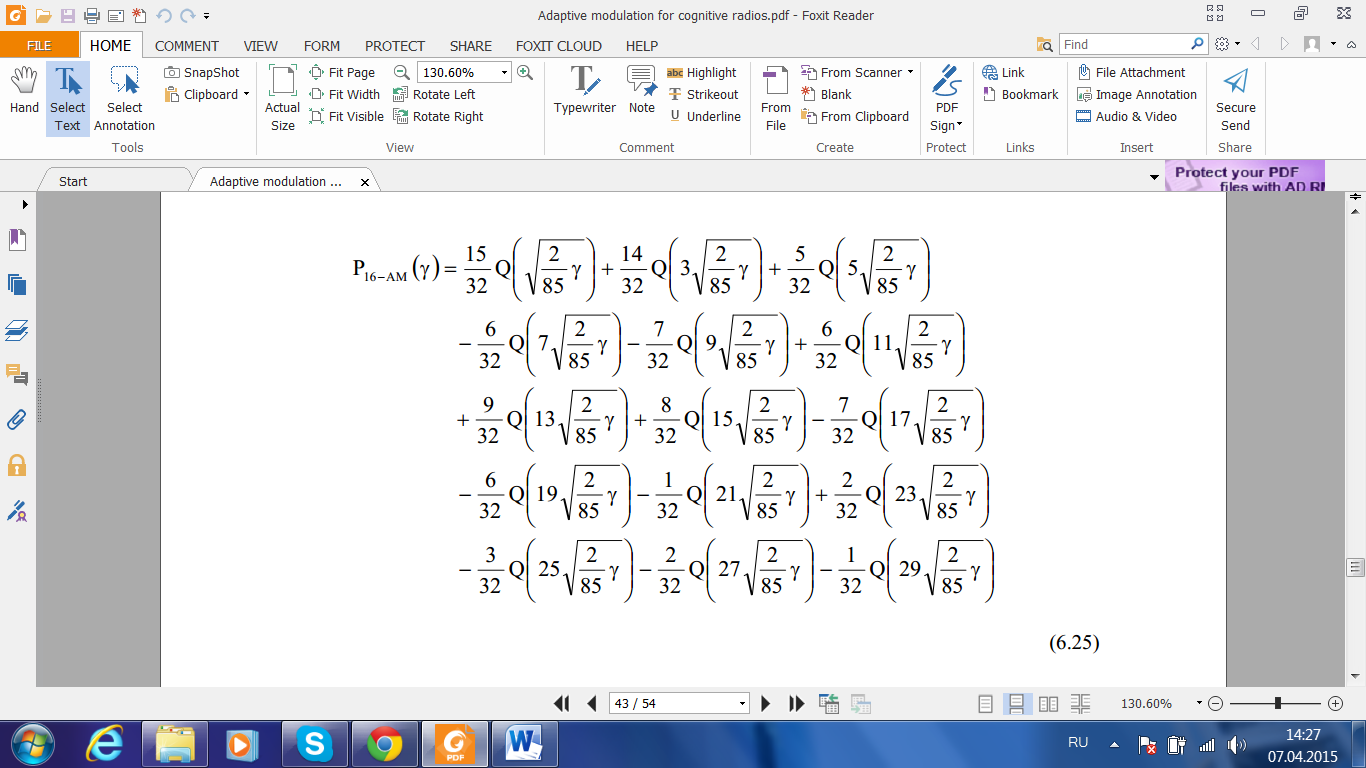Create PDF From File
The width and height of the screenshot is (1366, 768).
point(775,98)
